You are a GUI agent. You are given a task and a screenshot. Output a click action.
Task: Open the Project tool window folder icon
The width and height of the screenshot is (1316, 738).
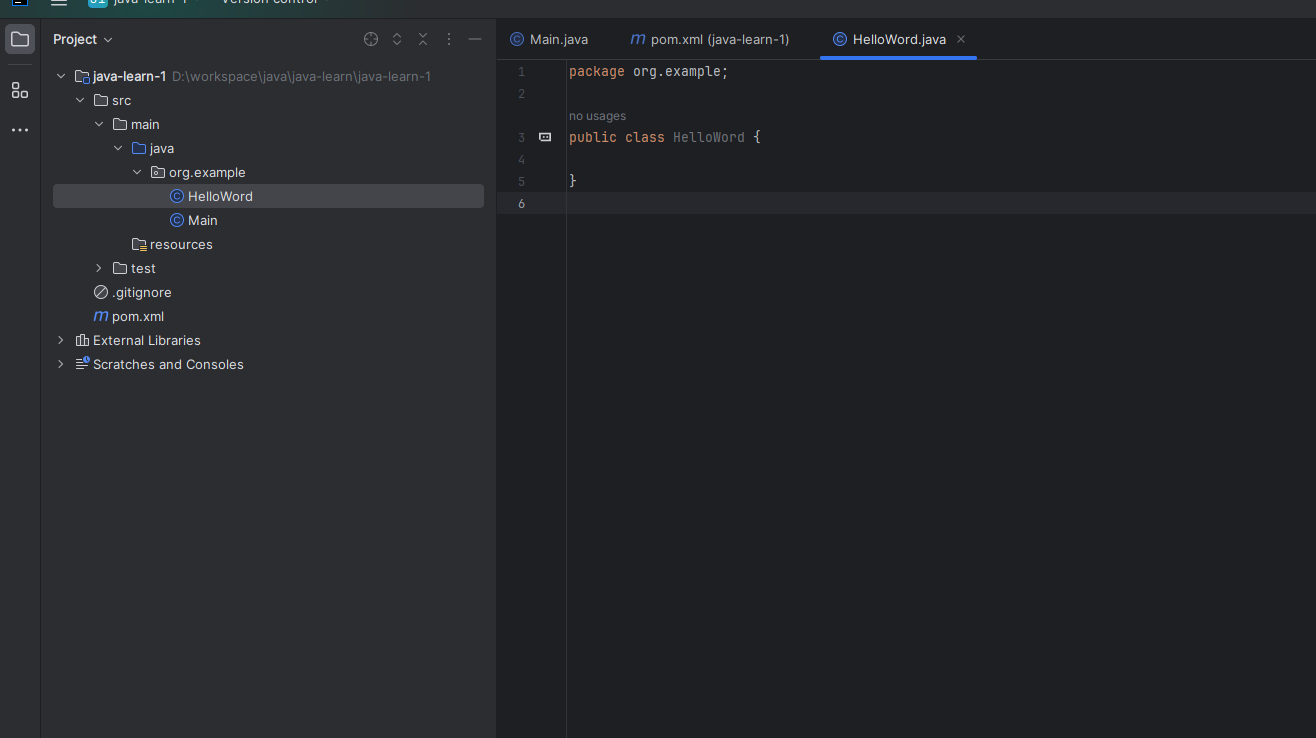click(20, 40)
